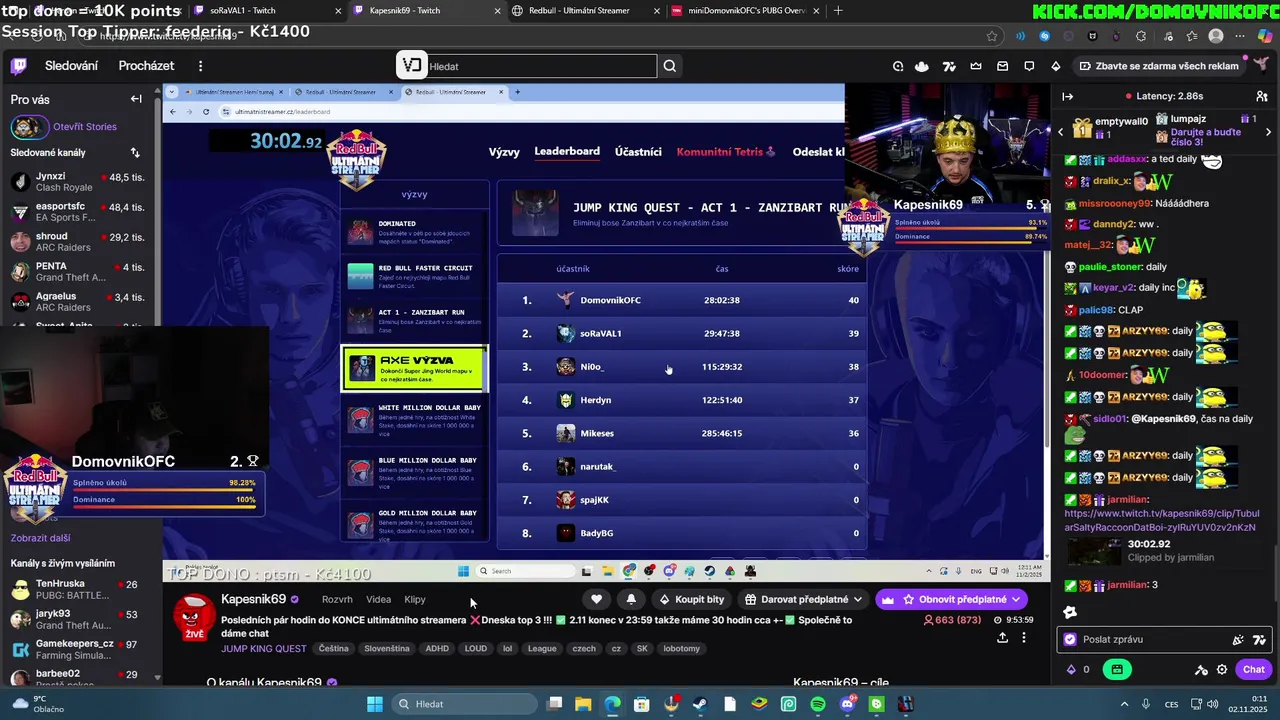The height and width of the screenshot is (720, 1280).
Task: Share the stream with the upload icon
Action: click(x=1003, y=637)
